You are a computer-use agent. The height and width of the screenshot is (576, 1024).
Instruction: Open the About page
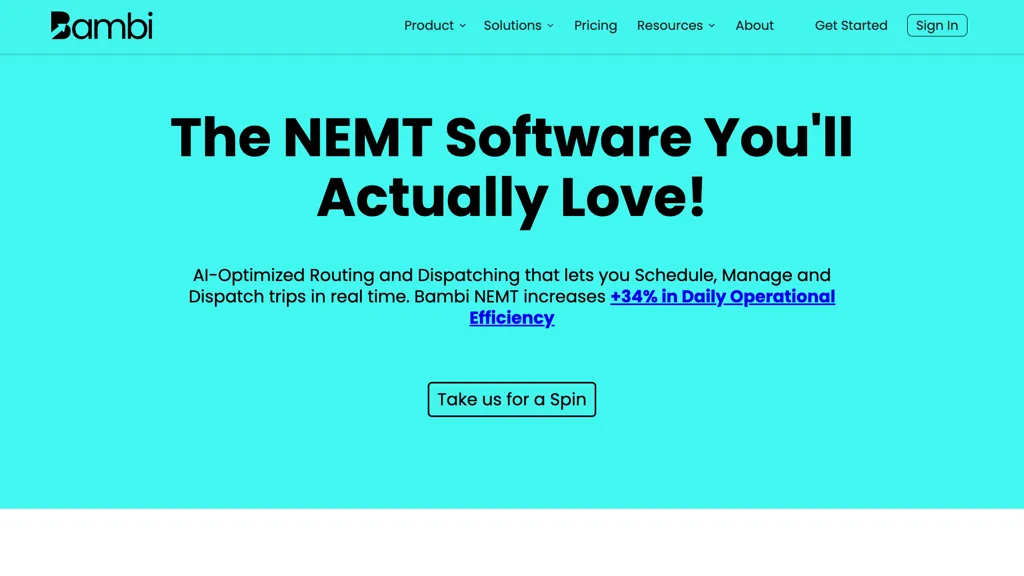pyautogui.click(x=754, y=26)
